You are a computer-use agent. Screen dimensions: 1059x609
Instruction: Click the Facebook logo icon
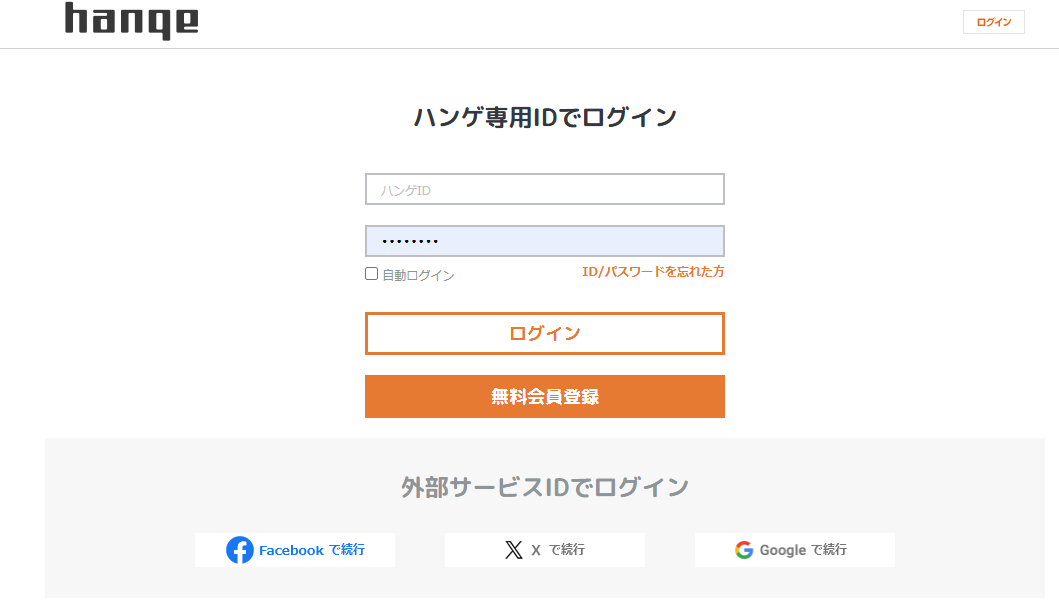[x=240, y=550]
